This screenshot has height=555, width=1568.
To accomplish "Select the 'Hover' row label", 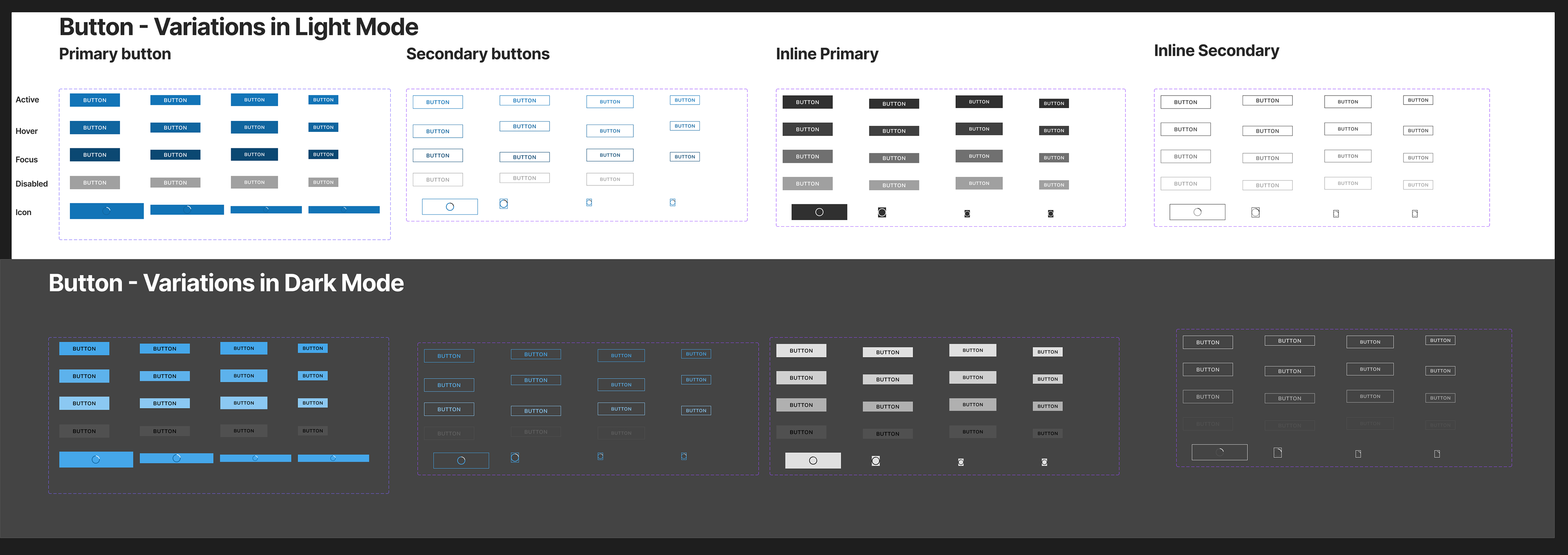I will click(27, 131).
